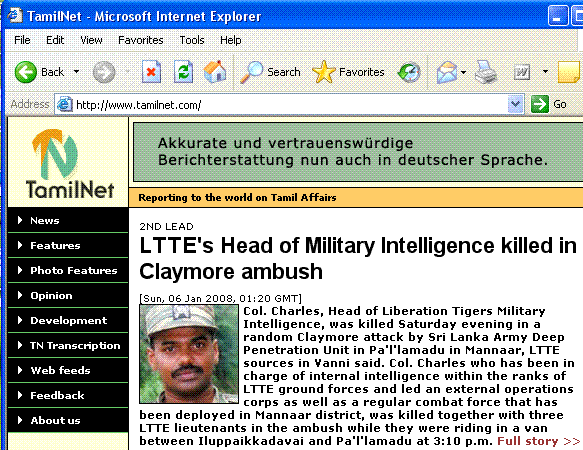Open the Features sidebar section

[68, 245]
